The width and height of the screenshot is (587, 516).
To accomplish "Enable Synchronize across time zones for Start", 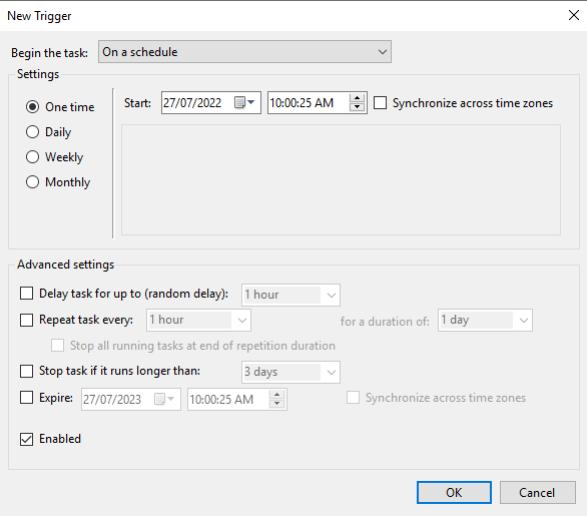I will 380,103.
